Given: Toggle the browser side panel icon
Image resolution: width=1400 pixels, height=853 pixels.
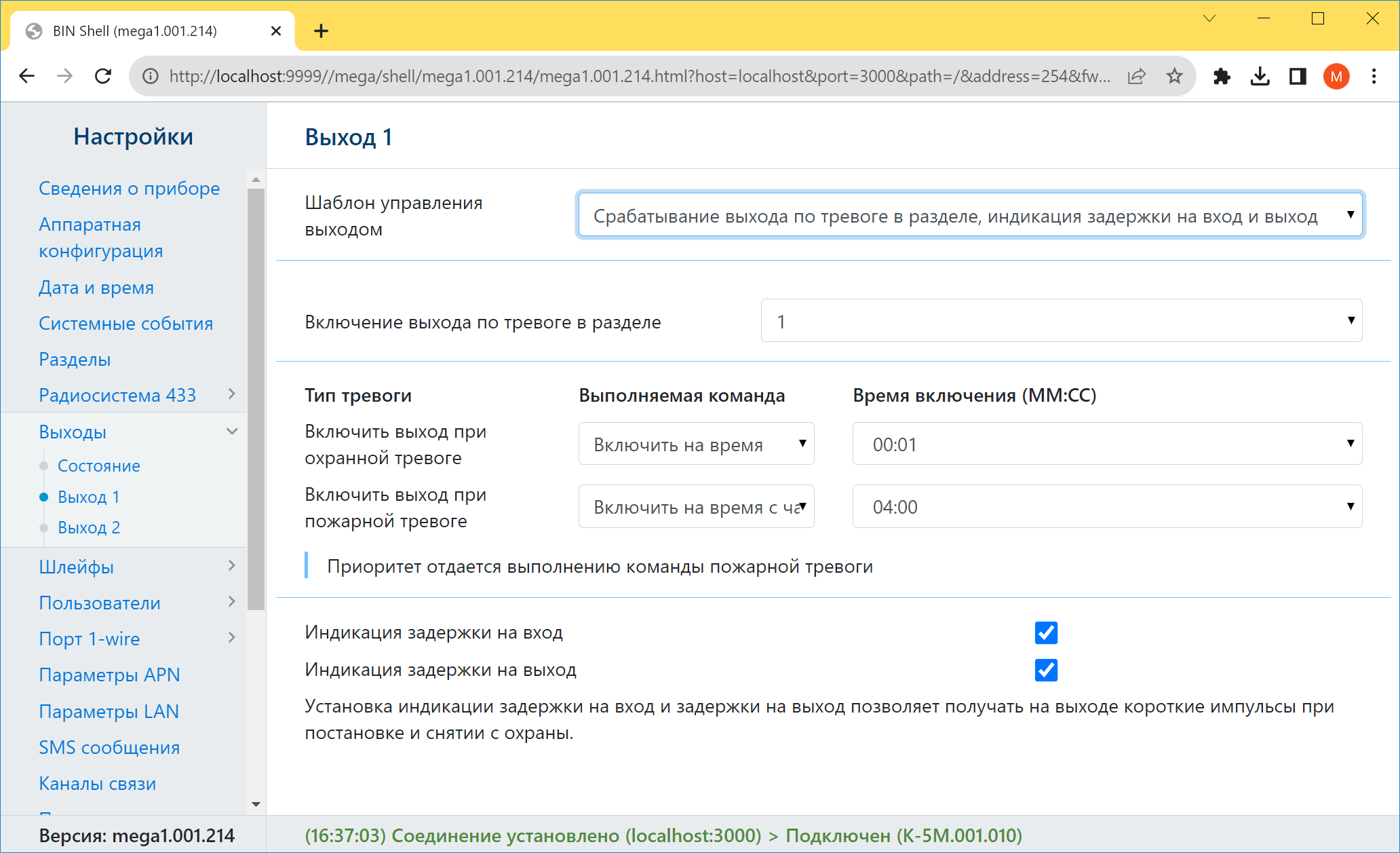Looking at the screenshot, I should (1298, 76).
